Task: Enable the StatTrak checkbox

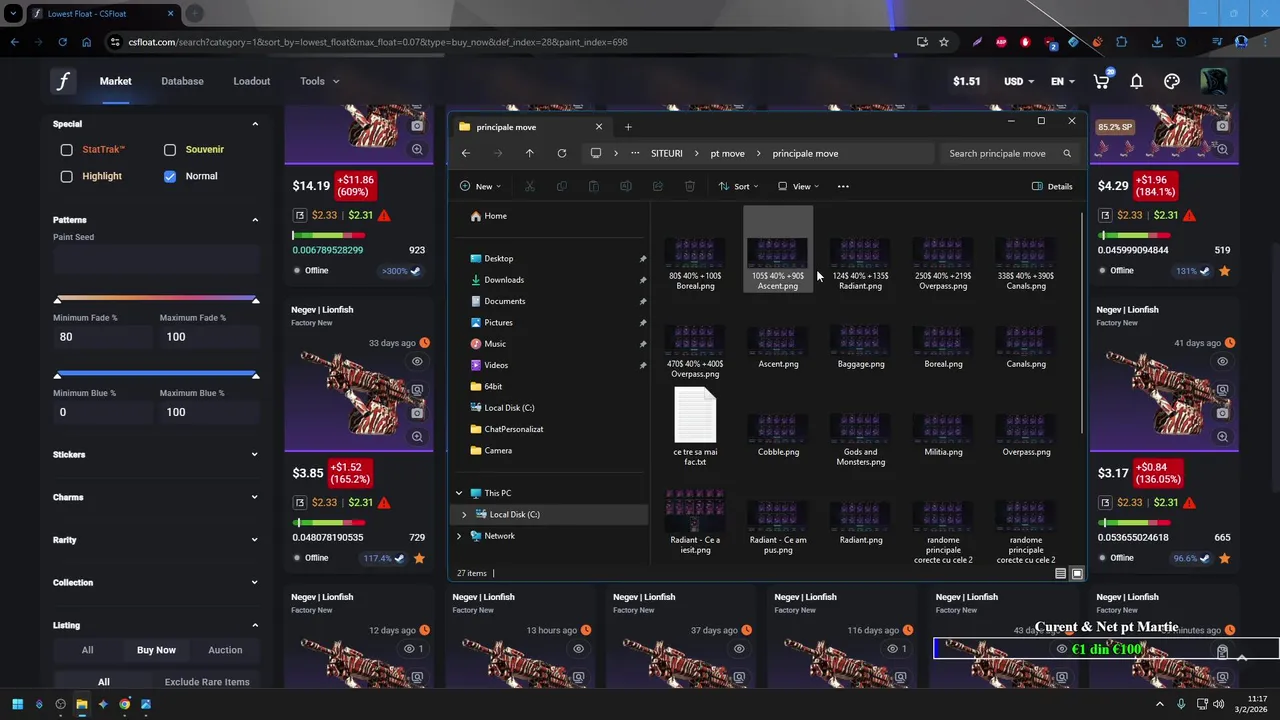Action: (66, 150)
